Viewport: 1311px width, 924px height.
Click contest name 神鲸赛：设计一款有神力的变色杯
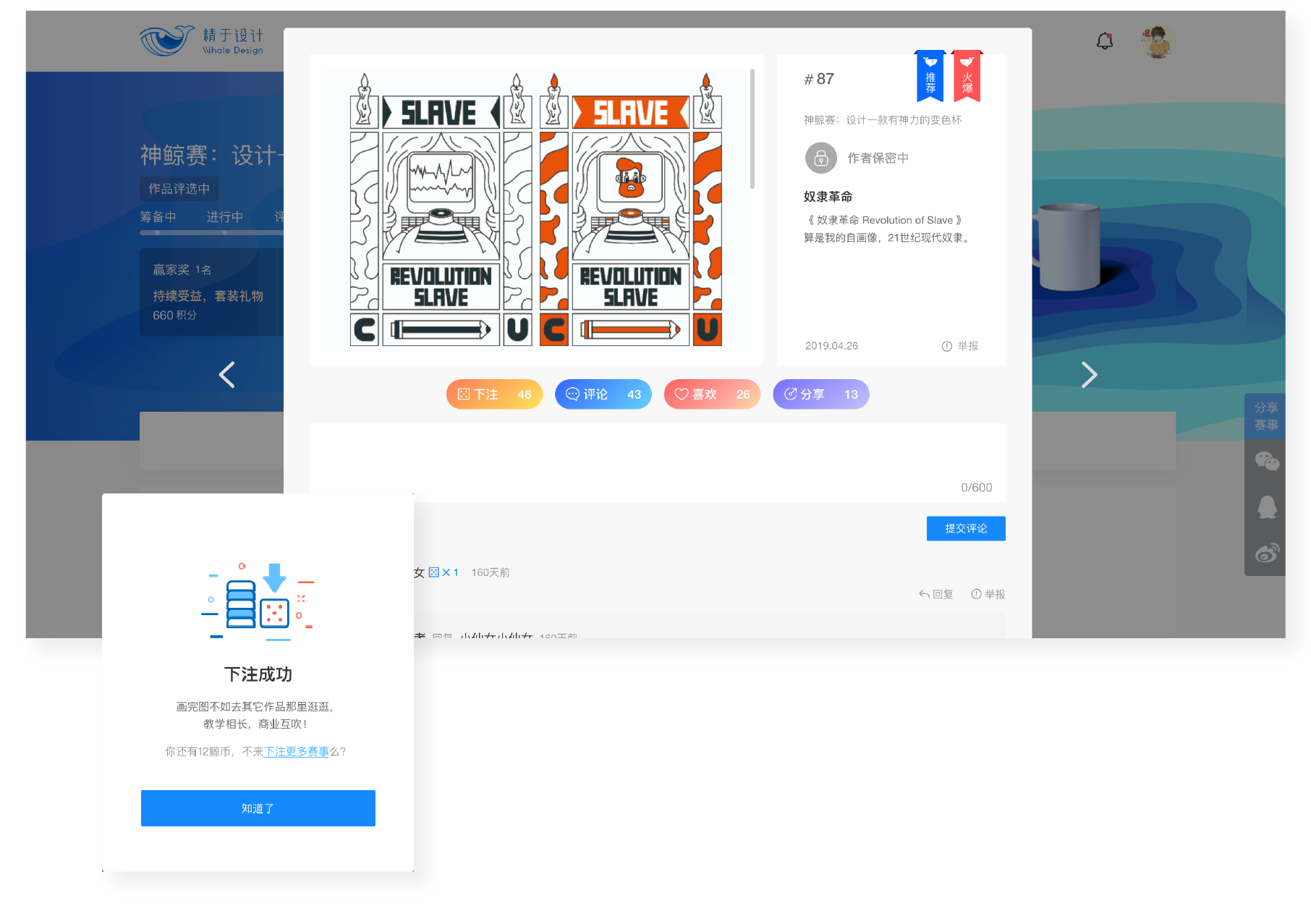point(883,120)
